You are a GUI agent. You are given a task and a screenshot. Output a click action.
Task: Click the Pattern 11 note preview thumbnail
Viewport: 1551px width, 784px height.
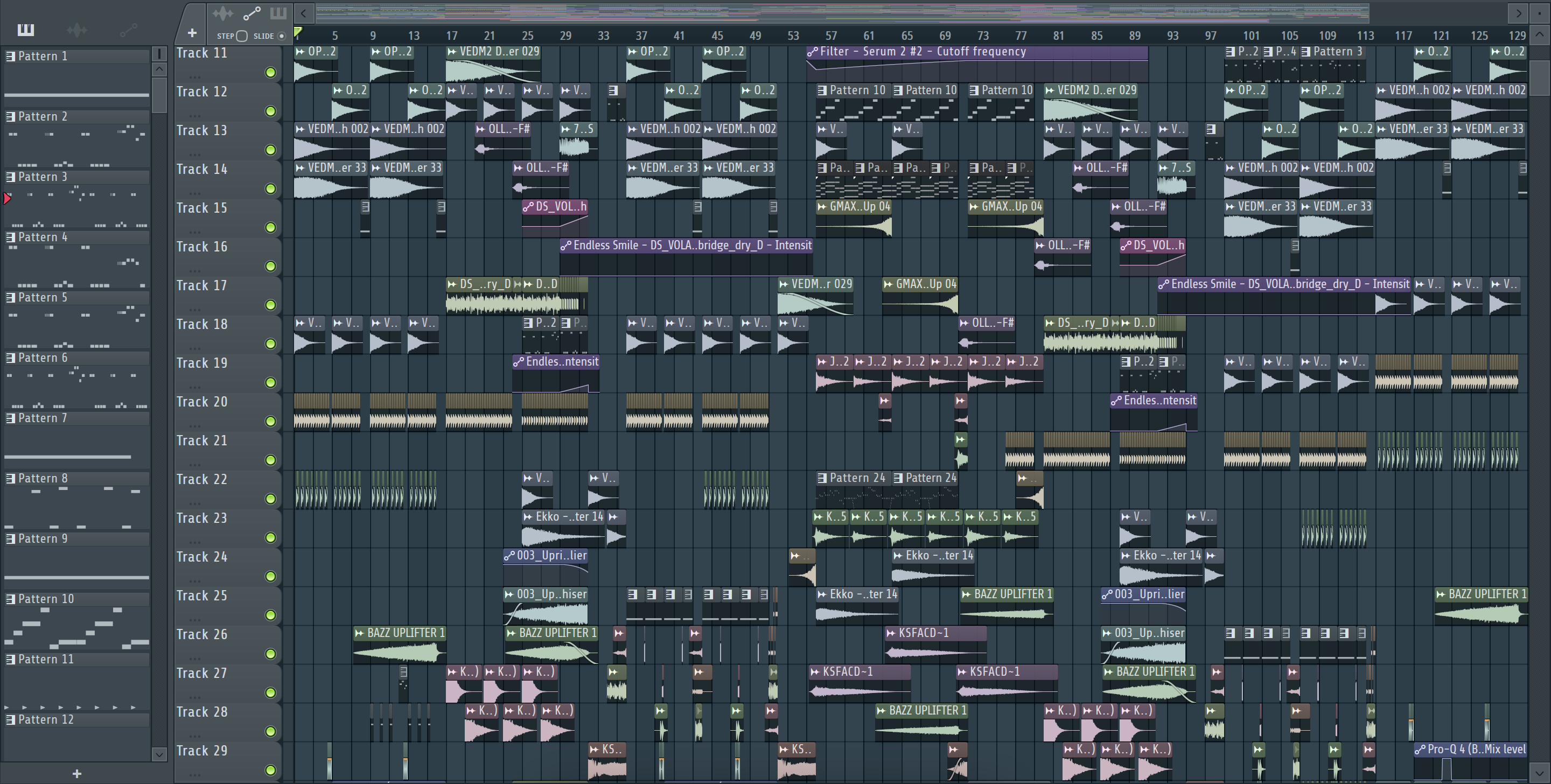pos(76,688)
